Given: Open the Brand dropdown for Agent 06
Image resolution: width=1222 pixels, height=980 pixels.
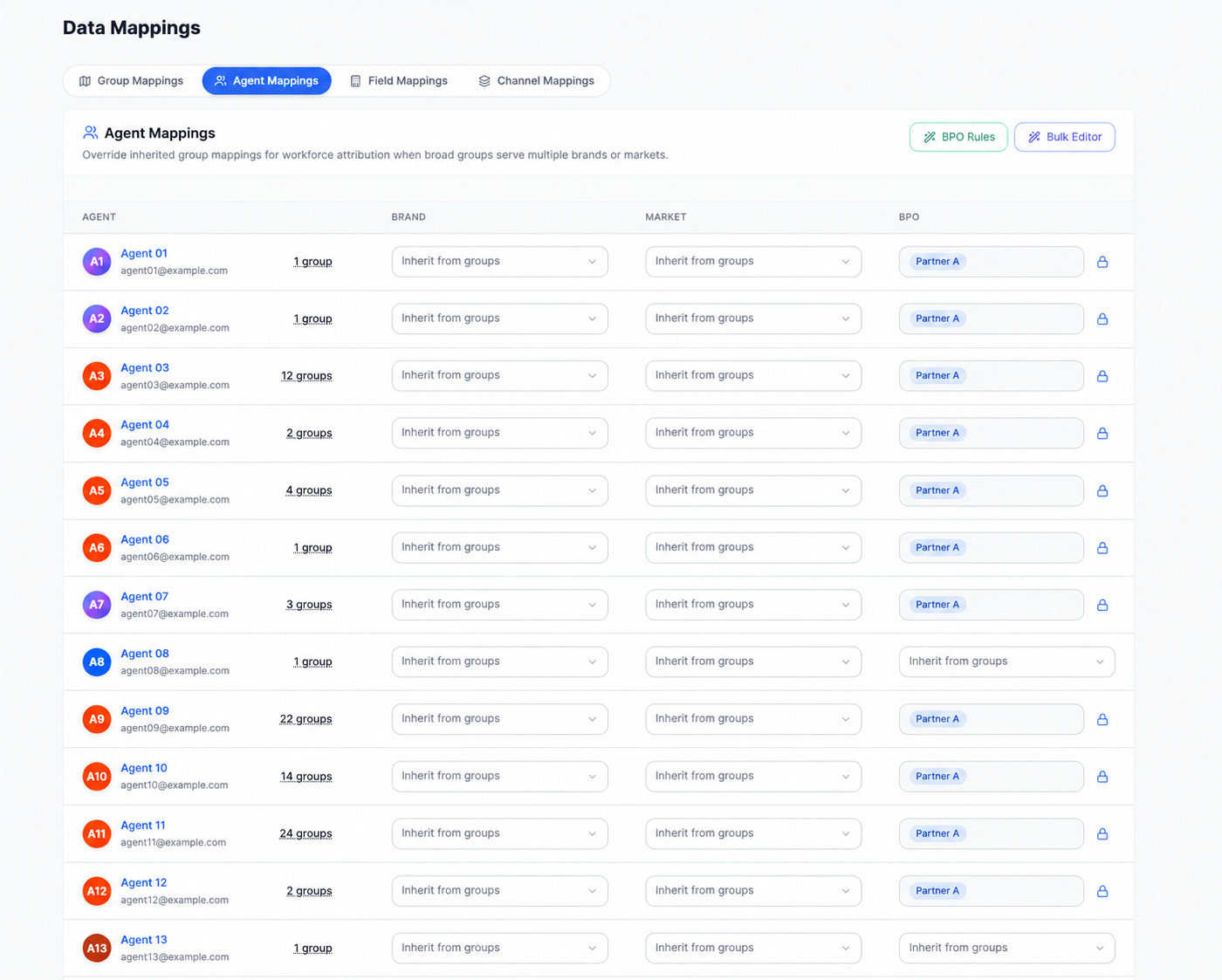Looking at the screenshot, I should pyautogui.click(x=499, y=548).
